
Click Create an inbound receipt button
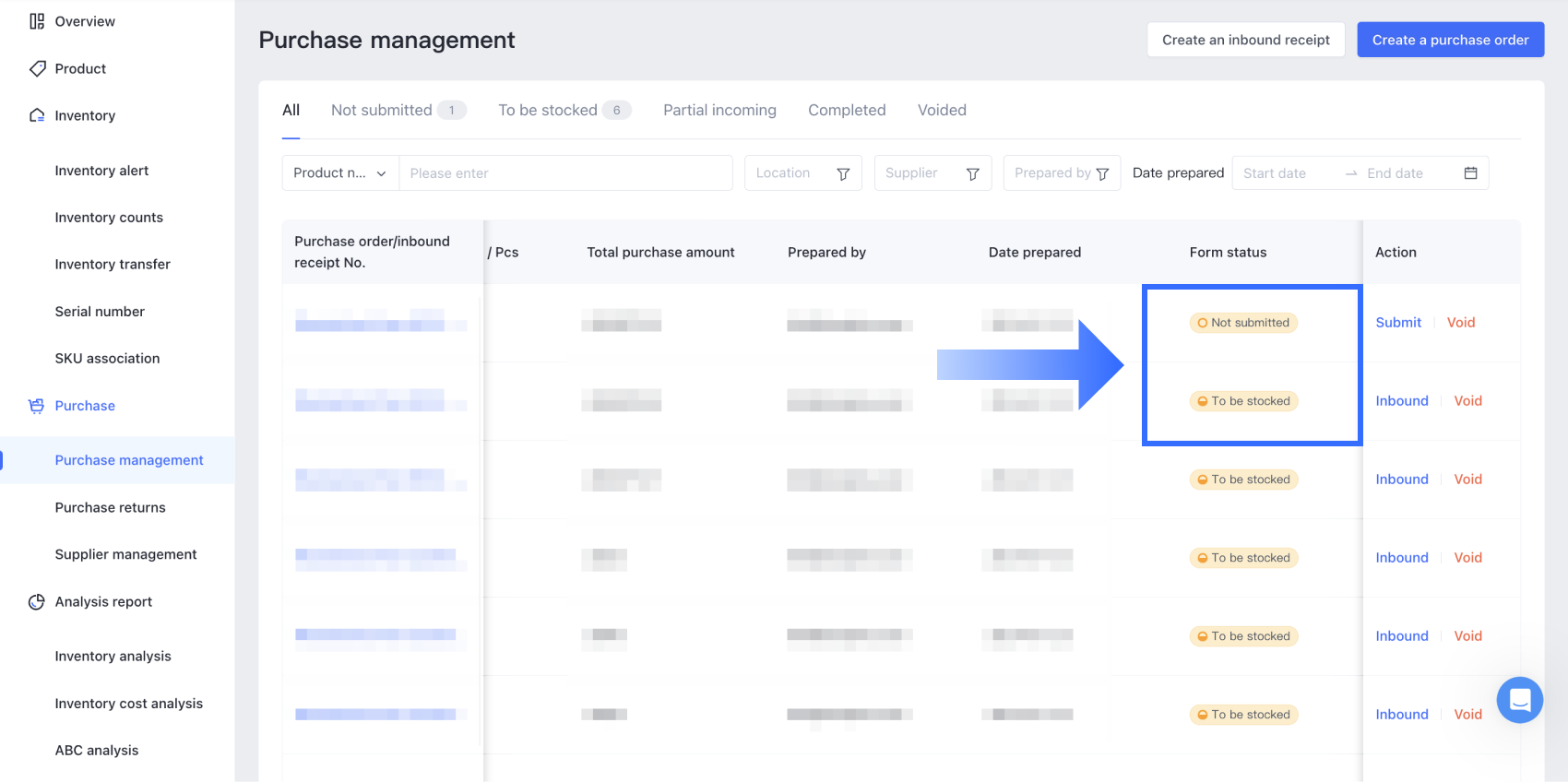coord(1245,40)
